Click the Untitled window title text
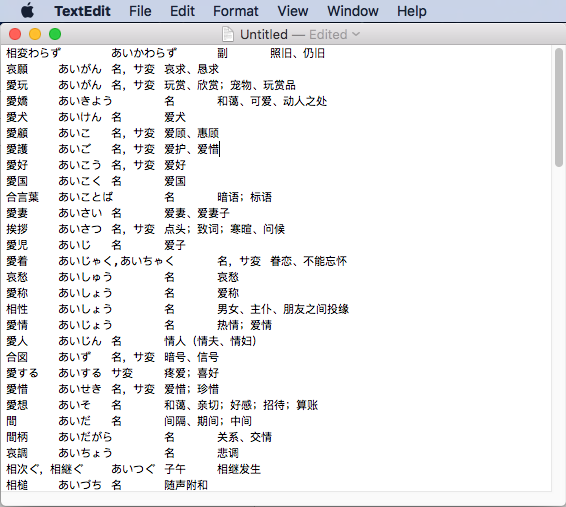Image resolution: width=566 pixels, height=507 pixels. coord(264,35)
